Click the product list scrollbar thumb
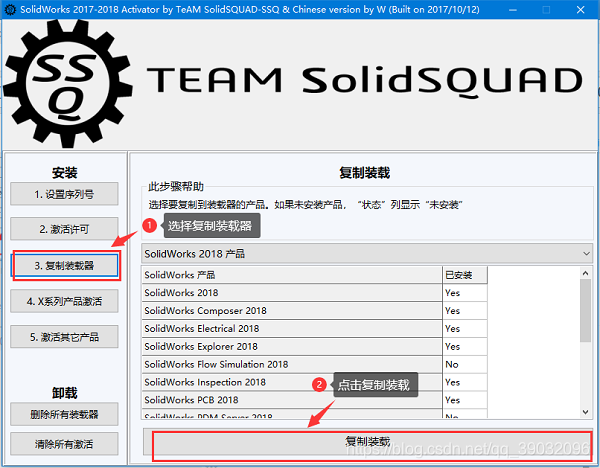Viewport: 600px width, 468px height. [585, 310]
